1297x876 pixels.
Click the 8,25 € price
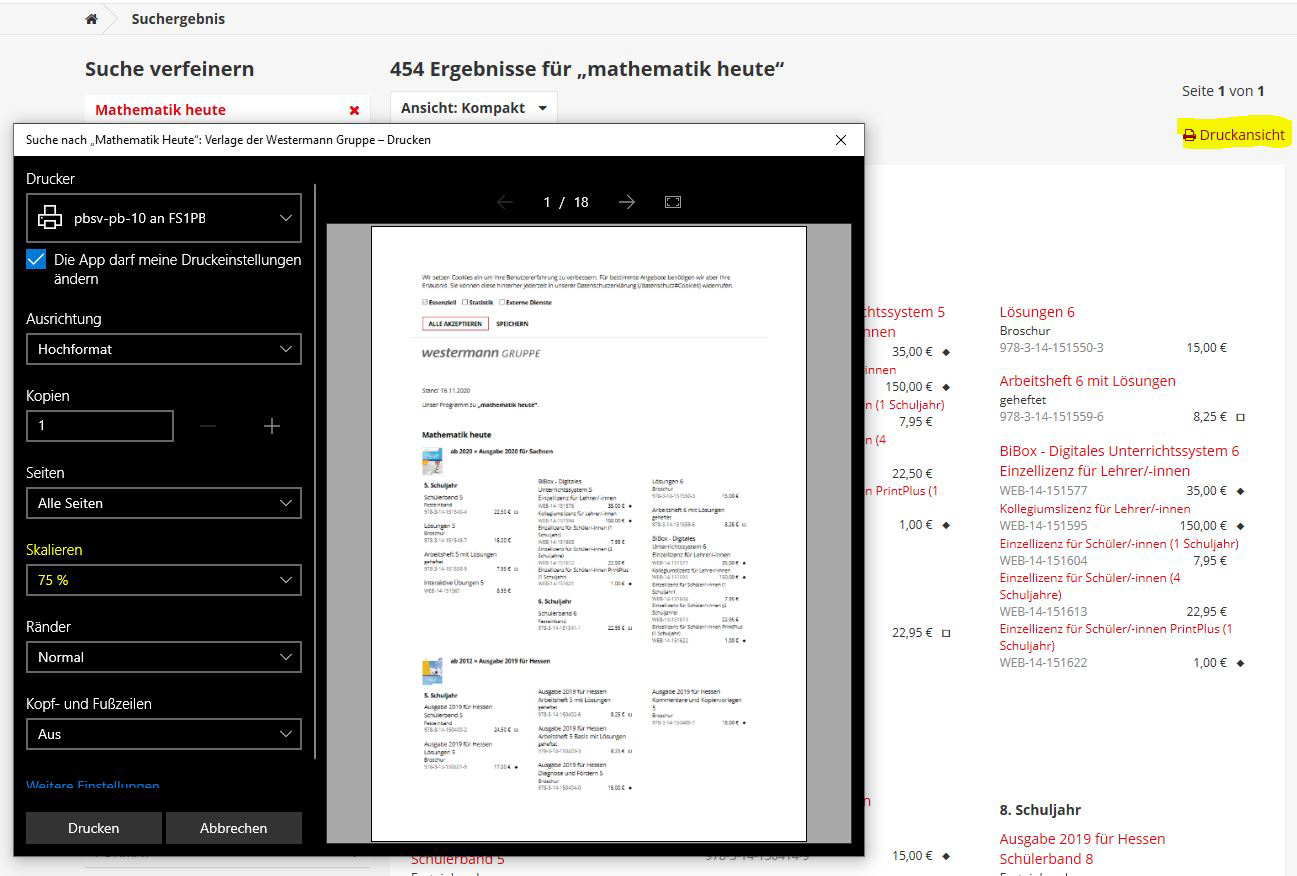click(1210, 416)
